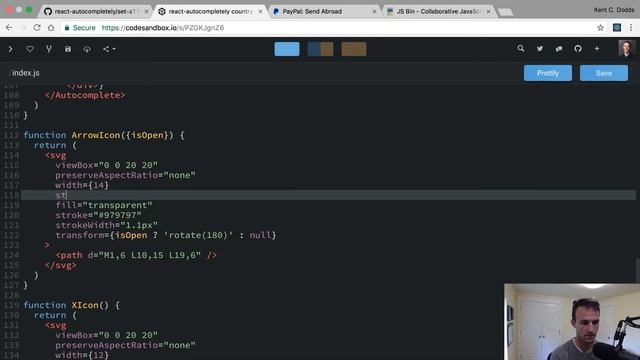Select the index.js file label
Viewport: 640px width, 360px height.
(x=25, y=73)
